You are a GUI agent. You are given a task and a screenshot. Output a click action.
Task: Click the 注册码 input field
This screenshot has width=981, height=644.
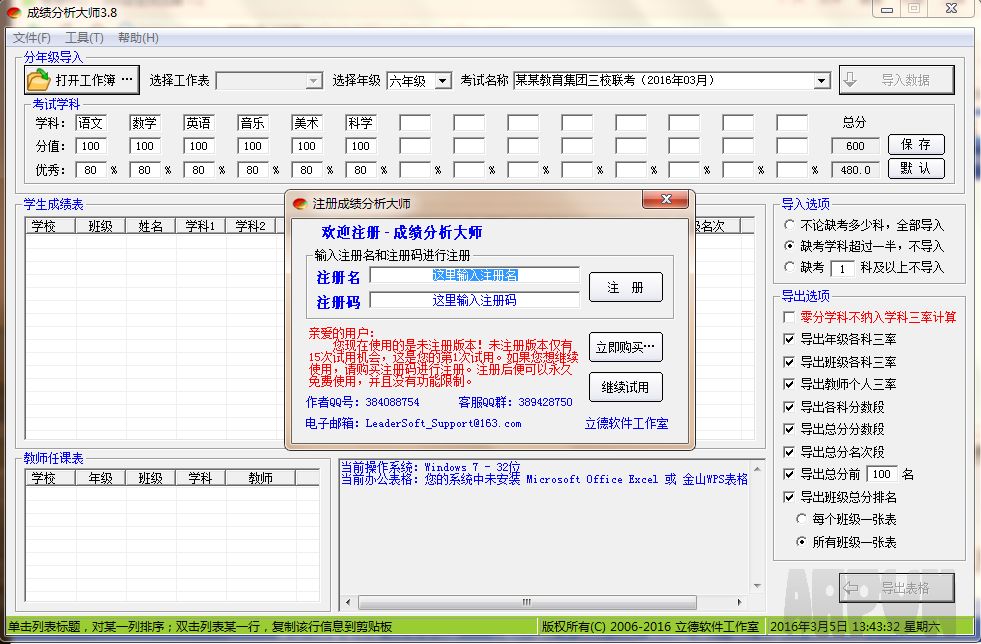[474, 300]
